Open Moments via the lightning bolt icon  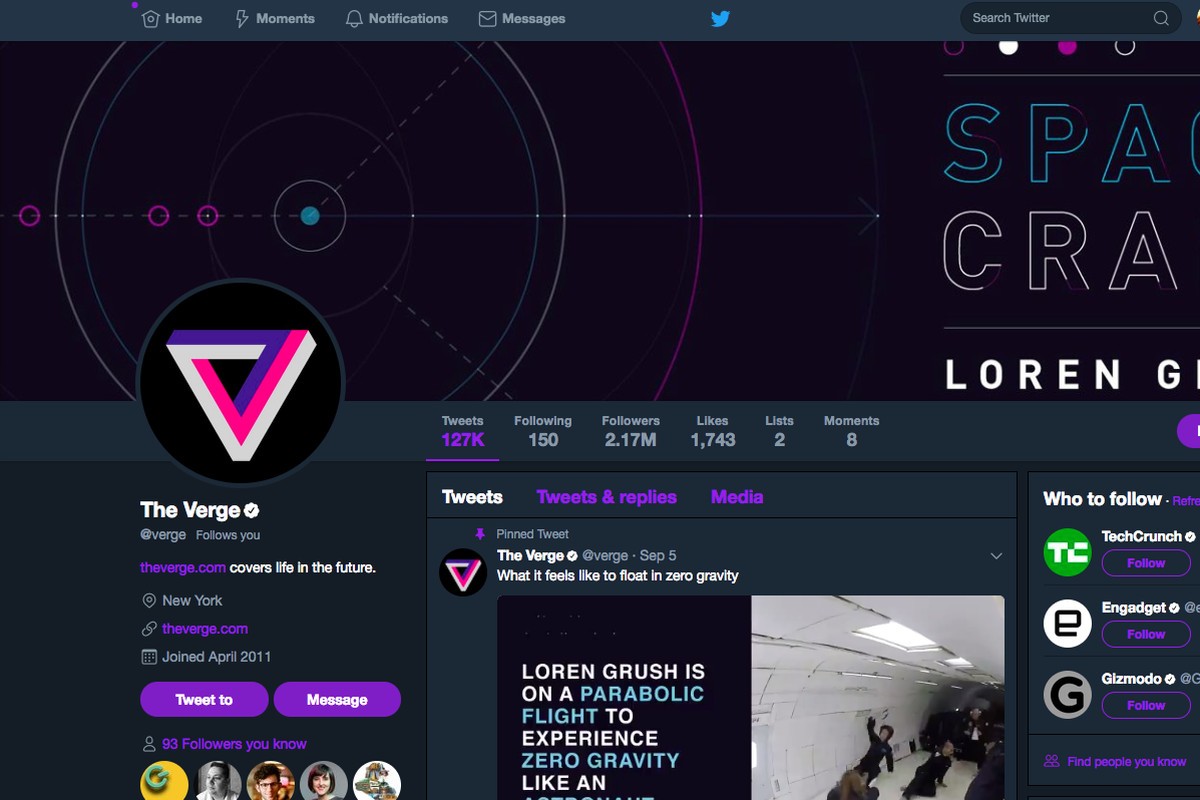point(241,18)
